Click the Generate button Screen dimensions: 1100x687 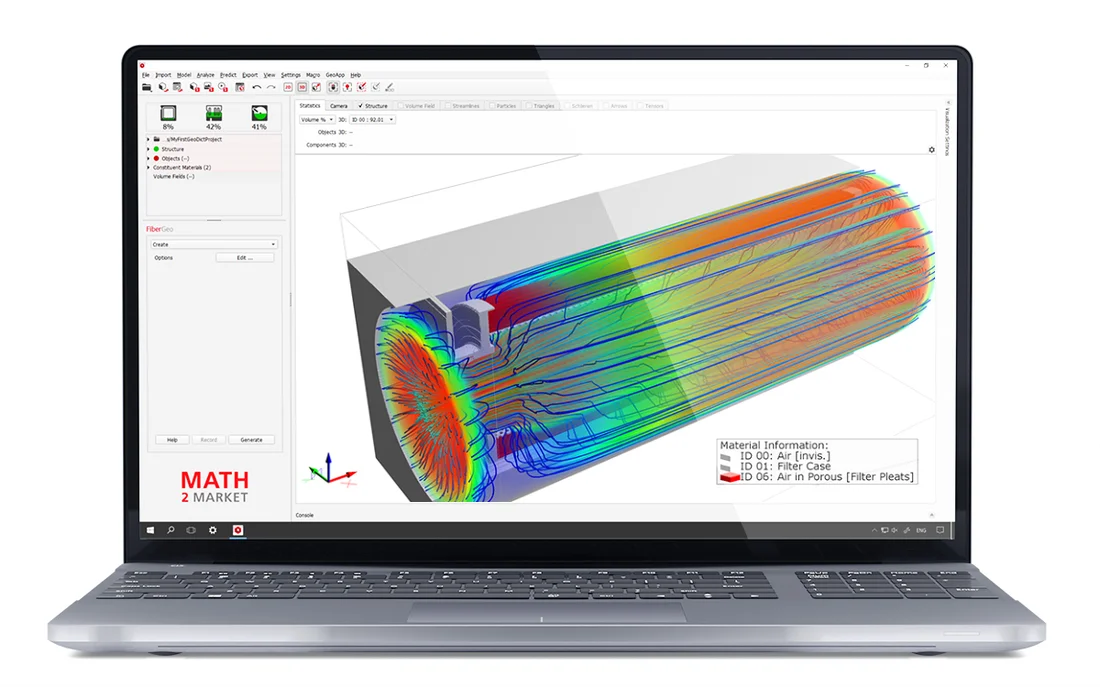pyautogui.click(x=251, y=439)
